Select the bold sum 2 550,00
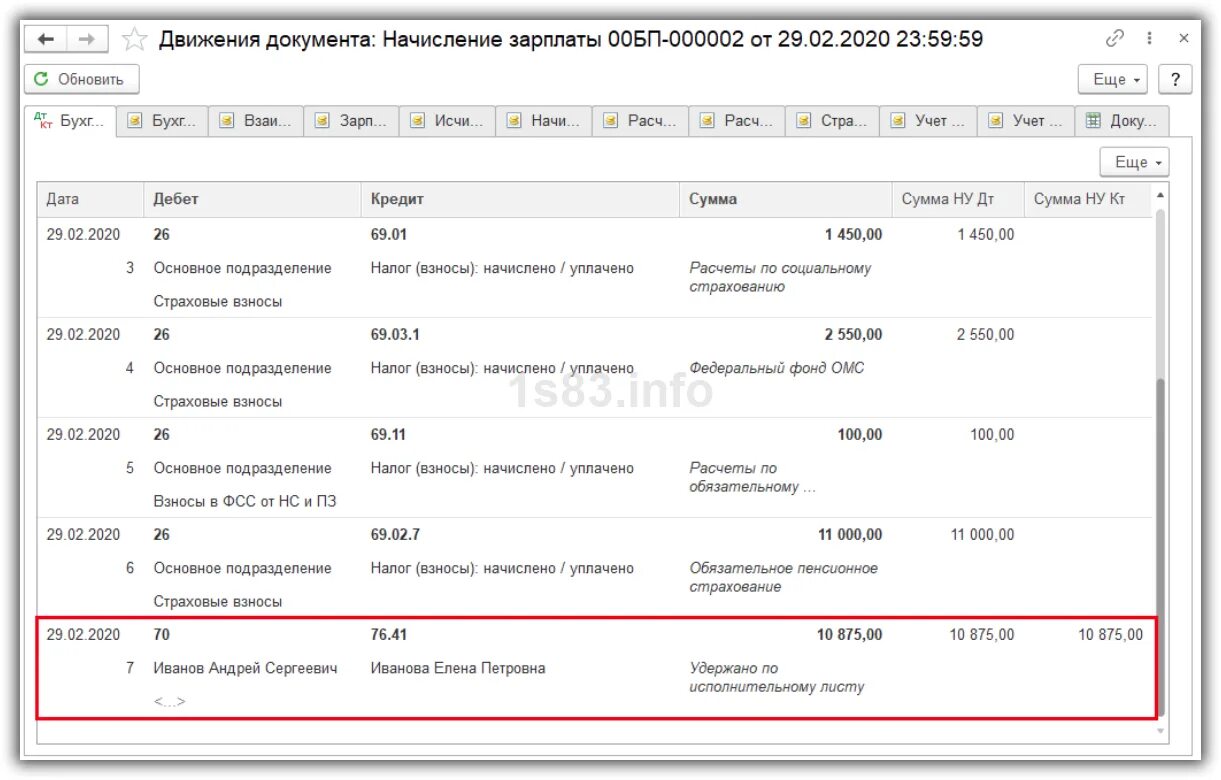1221x780 pixels. click(853, 334)
